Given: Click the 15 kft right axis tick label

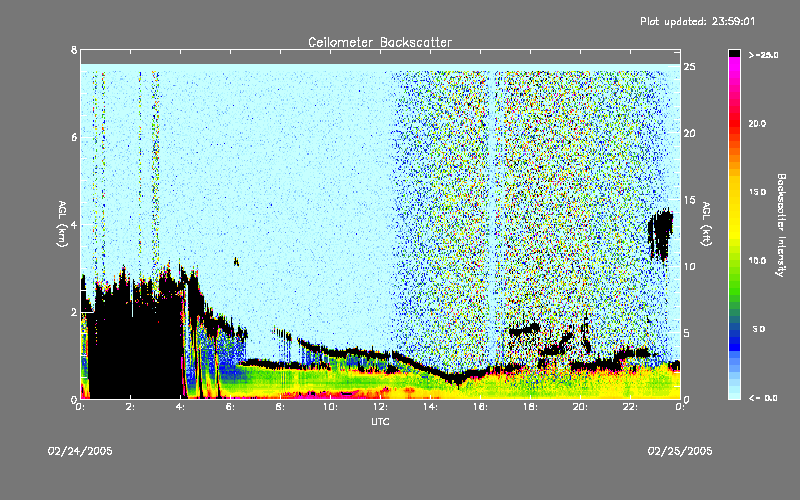Looking at the screenshot, I should pos(690,200).
